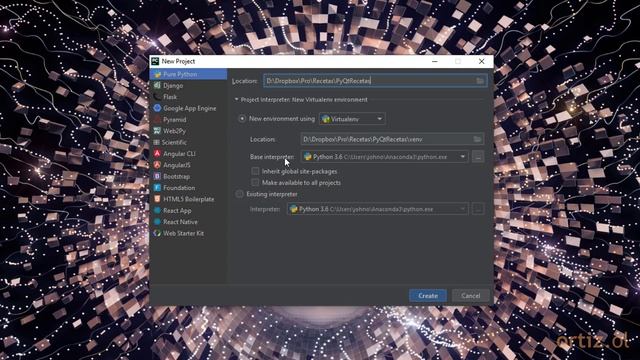Browse folder for virtualenv Location field
The image size is (640, 360).
[x=477, y=139]
